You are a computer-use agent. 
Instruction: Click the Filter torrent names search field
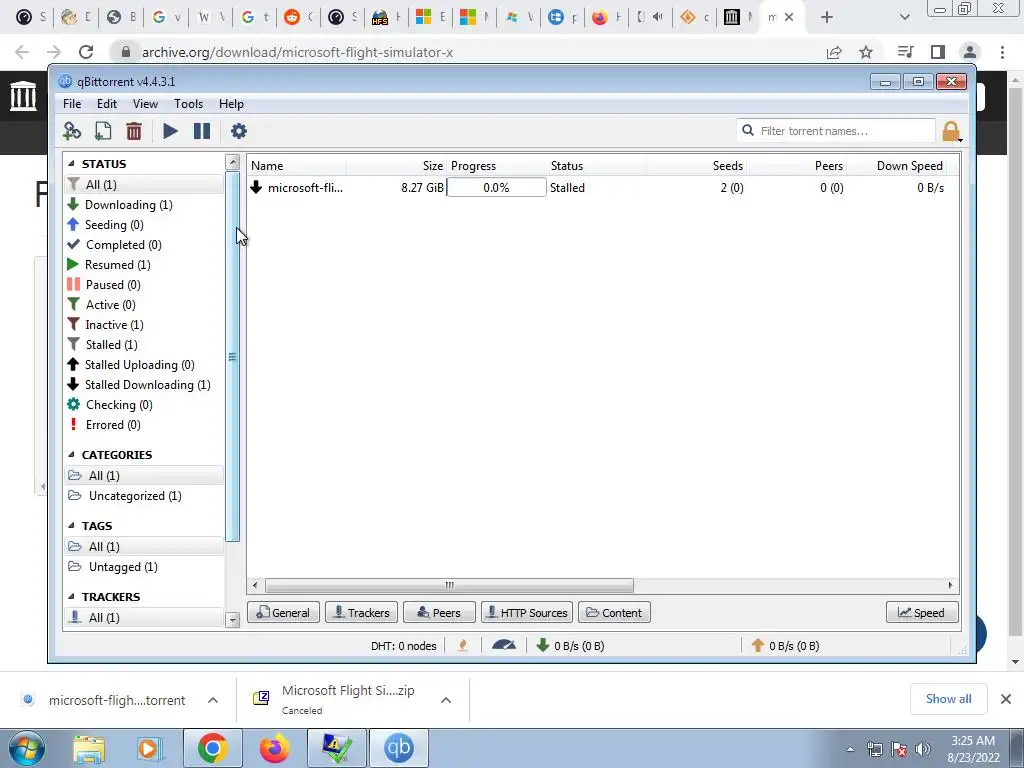pyautogui.click(x=836, y=131)
